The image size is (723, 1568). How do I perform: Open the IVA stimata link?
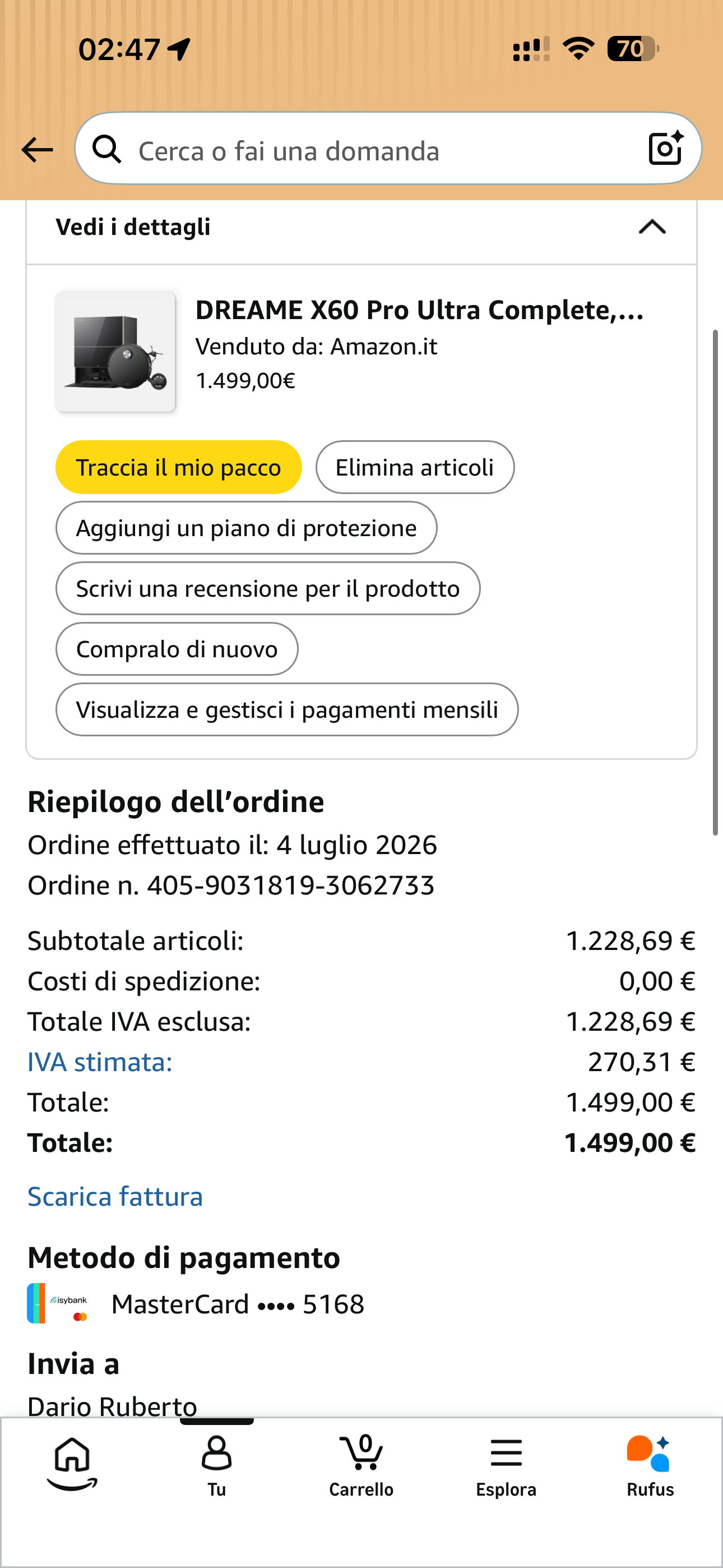(x=100, y=1062)
